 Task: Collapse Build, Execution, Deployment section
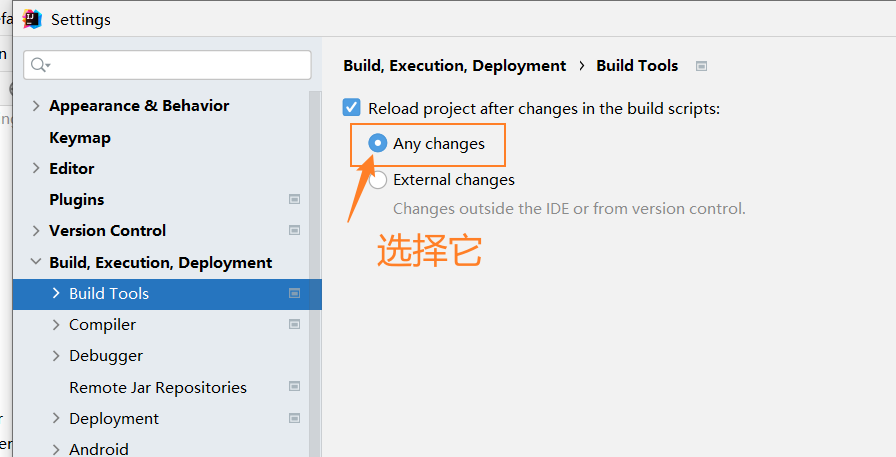click(x=37, y=263)
